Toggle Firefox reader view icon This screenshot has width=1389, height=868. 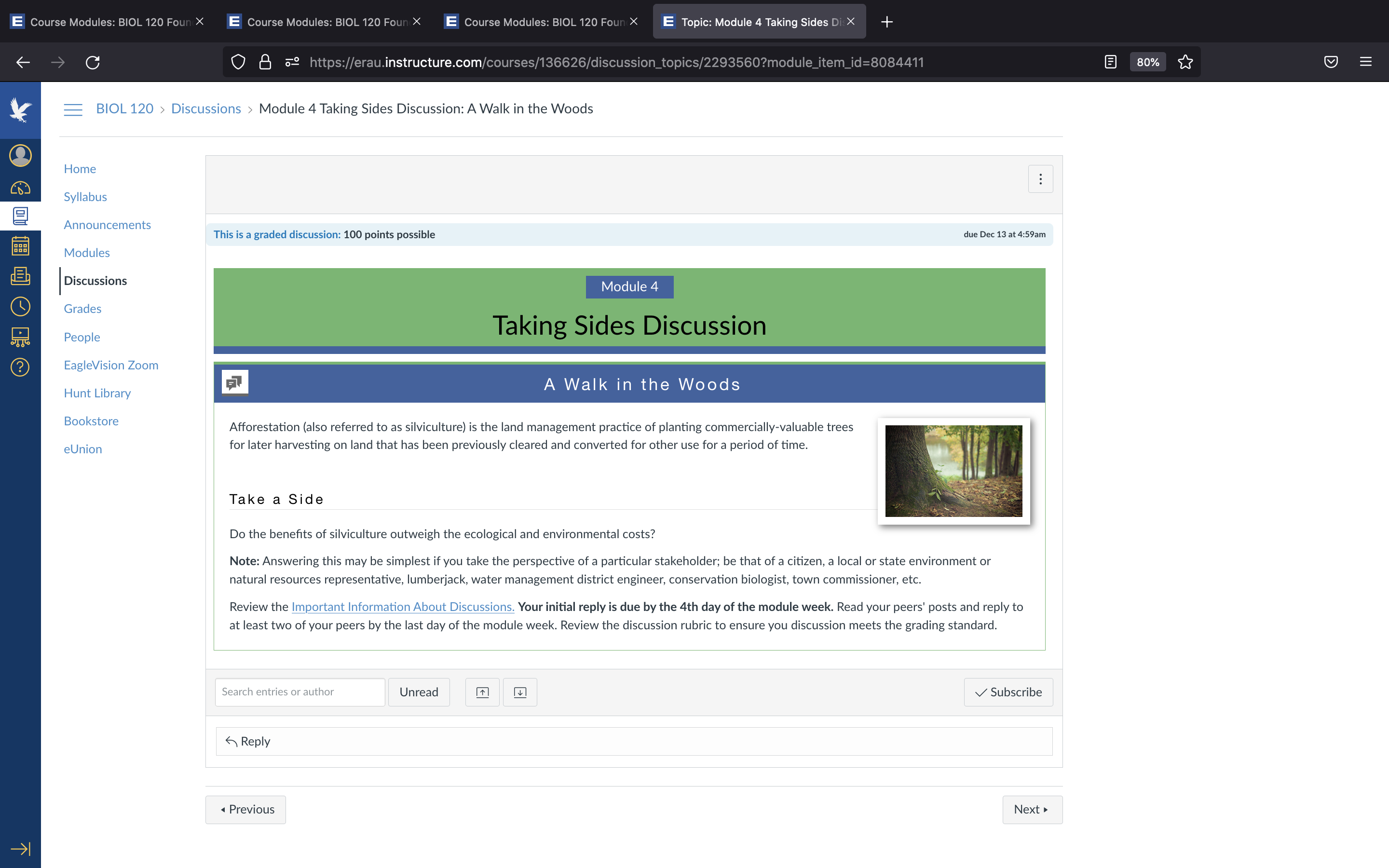1110,62
